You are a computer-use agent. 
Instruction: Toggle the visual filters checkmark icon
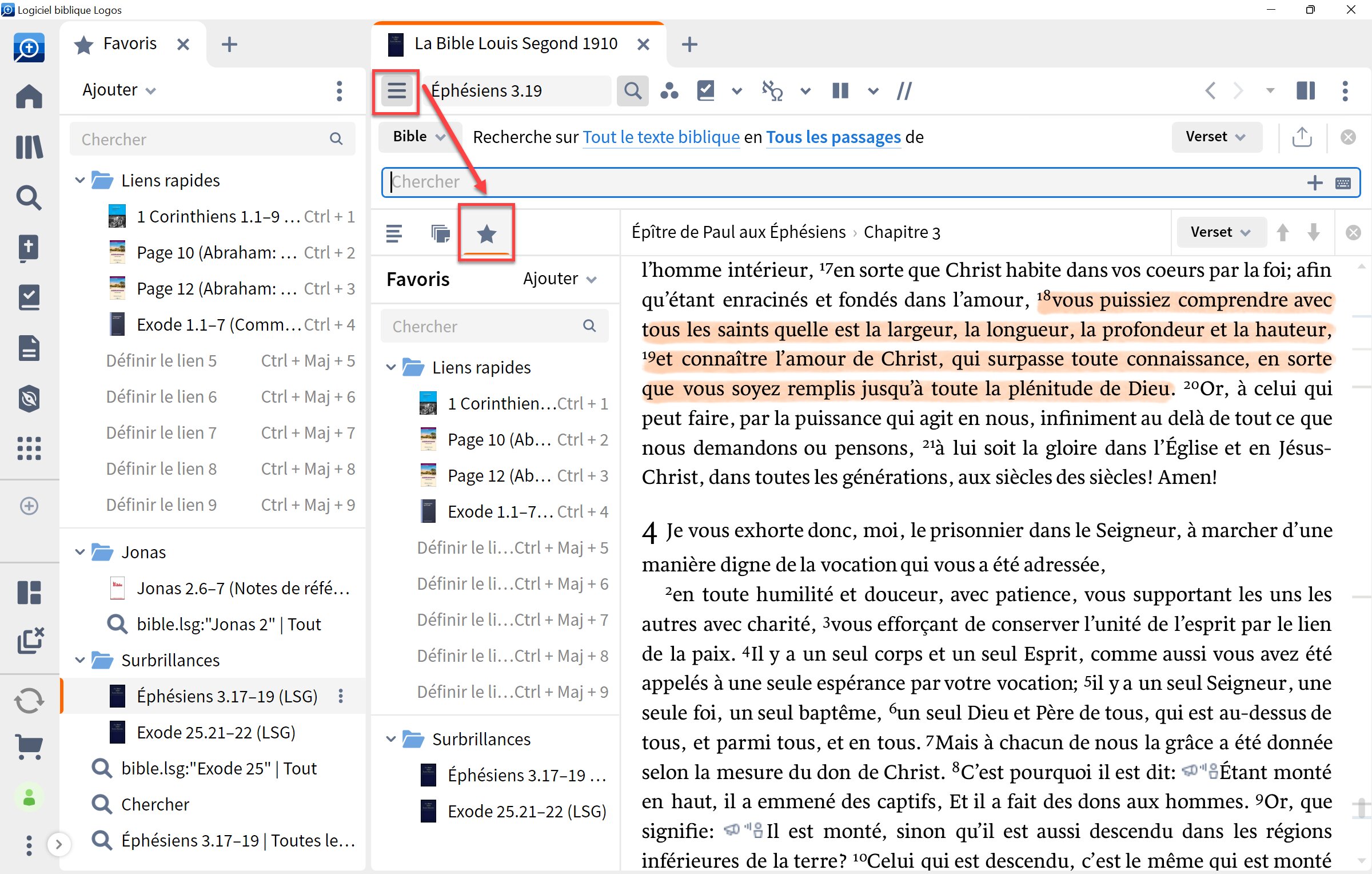pyautogui.click(x=706, y=91)
